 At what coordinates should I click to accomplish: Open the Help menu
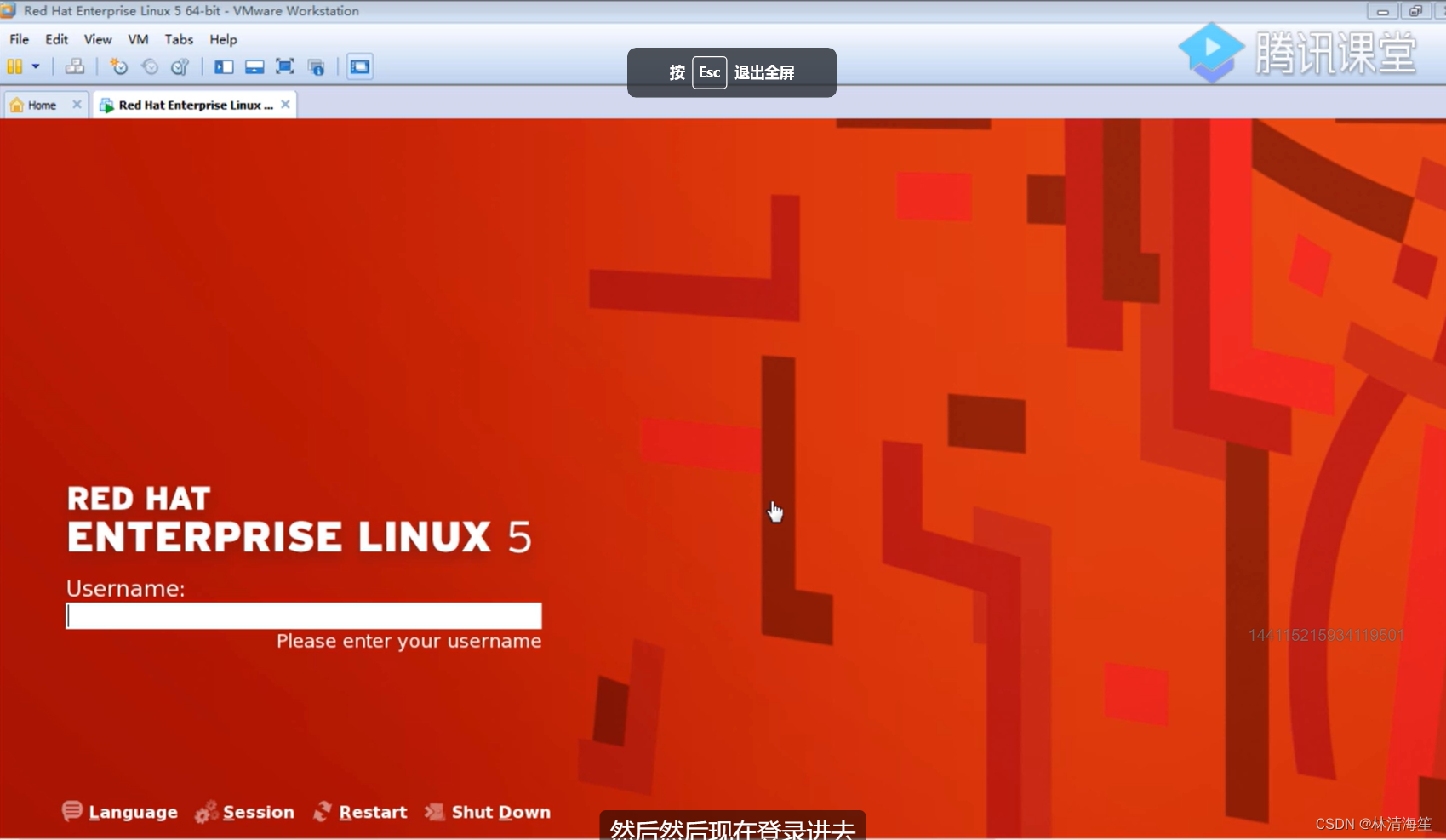pos(223,39)
